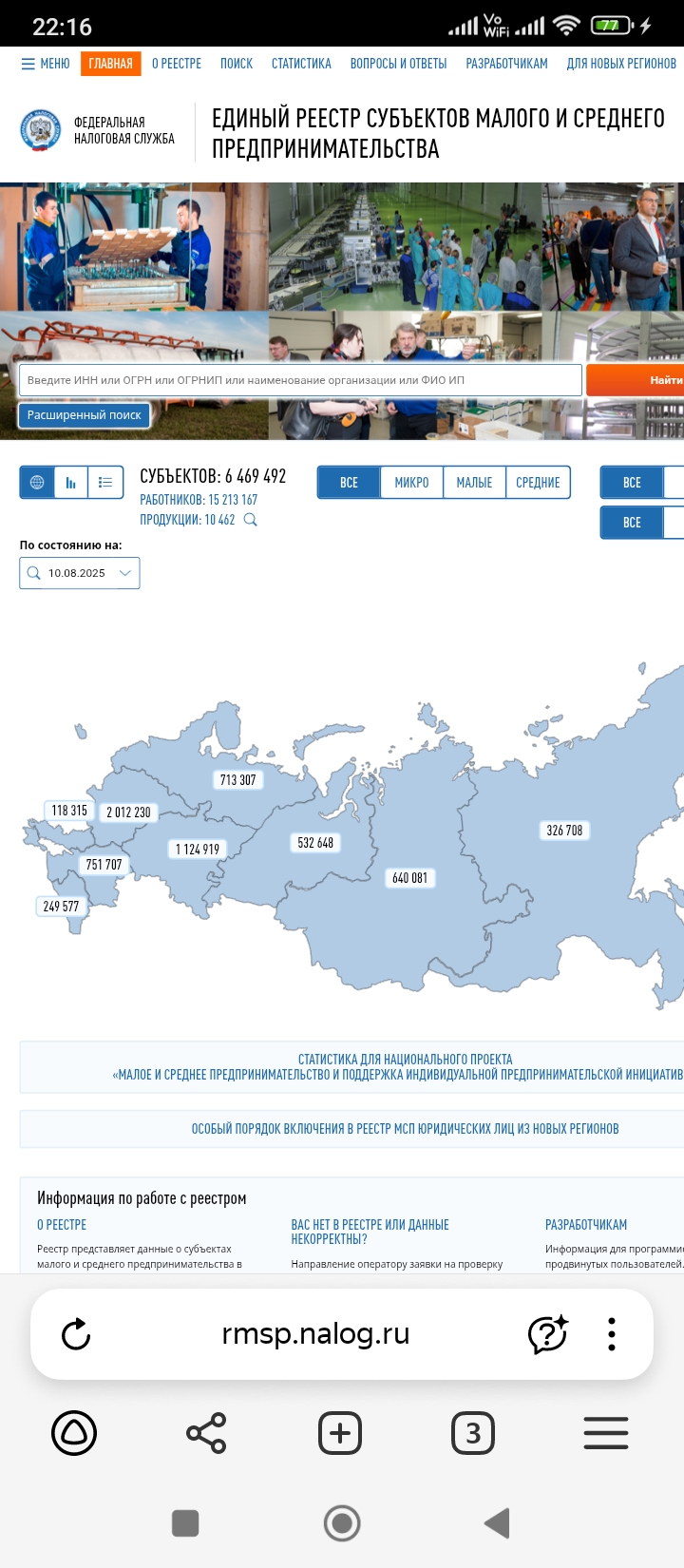684x1568 pixels.
Task: Click ПРОДУКЦИИ: 10 462 text
Action: (x=187, y=520)
